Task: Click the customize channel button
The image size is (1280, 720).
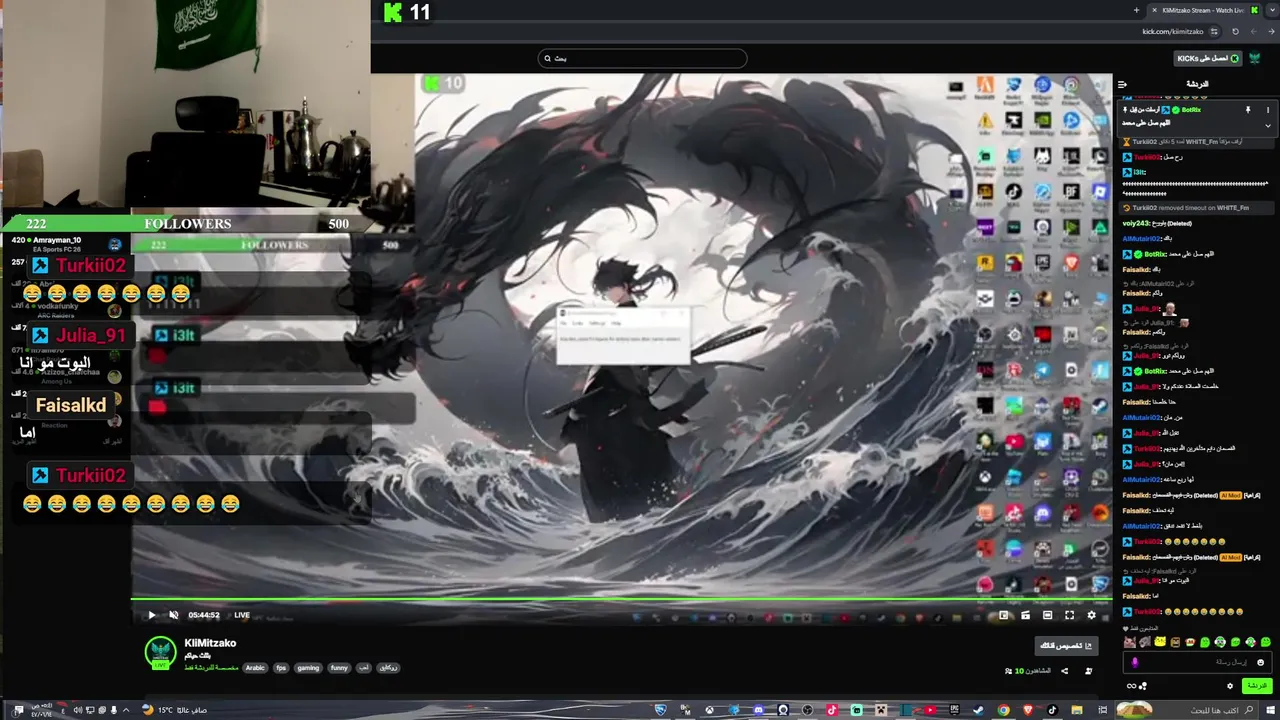Action: (1066, 646)
